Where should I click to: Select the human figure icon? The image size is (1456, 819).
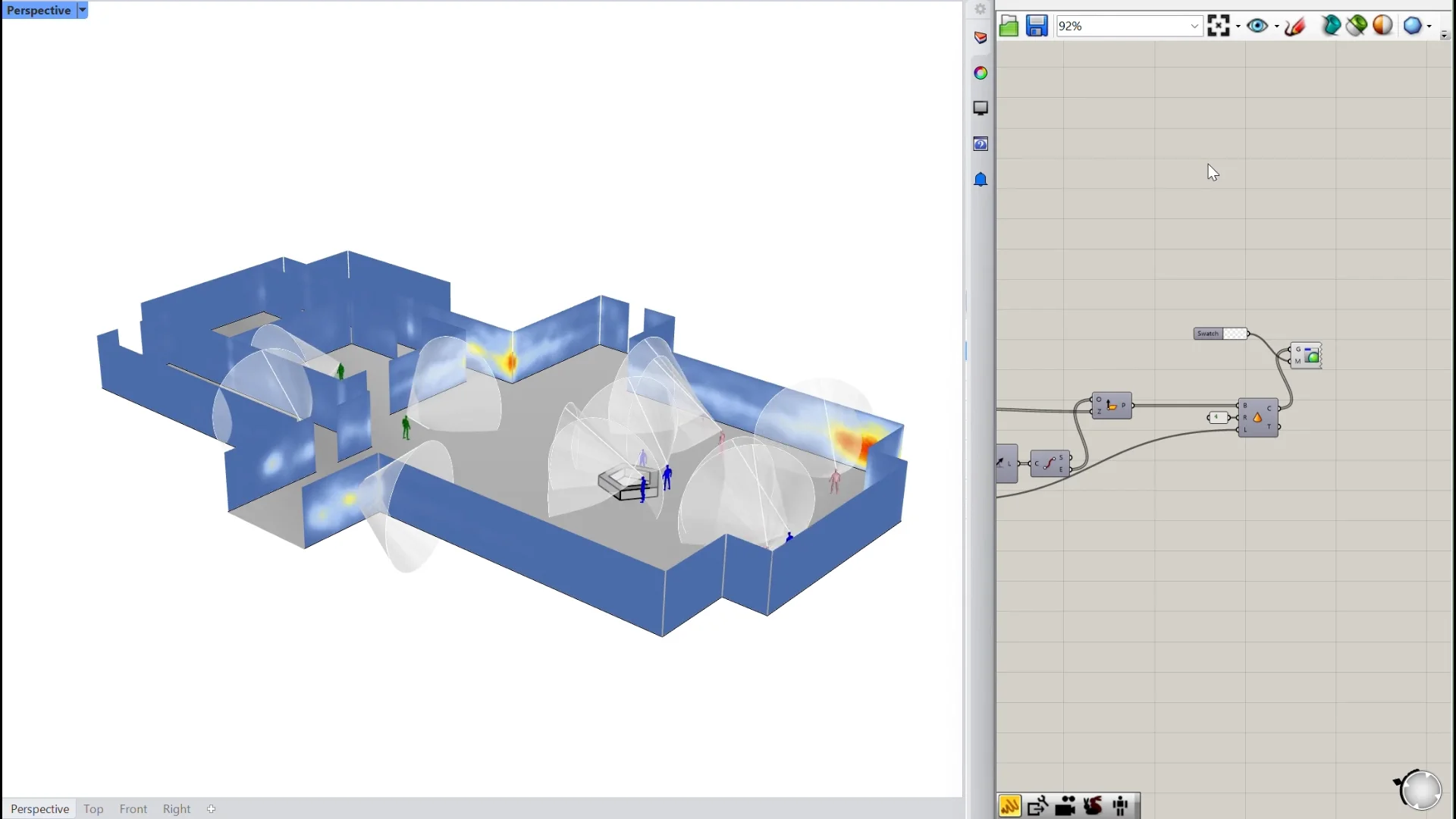tap(1121, 806)
